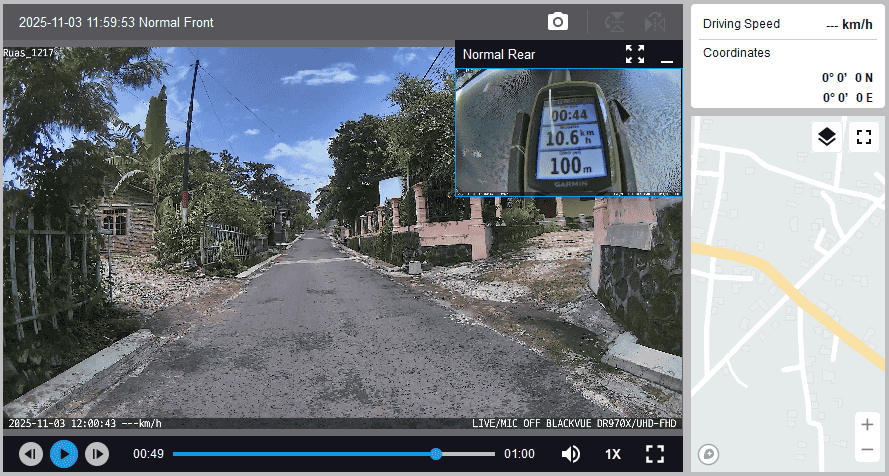
Task: Click the video seek bar handle
Action: 436,454
